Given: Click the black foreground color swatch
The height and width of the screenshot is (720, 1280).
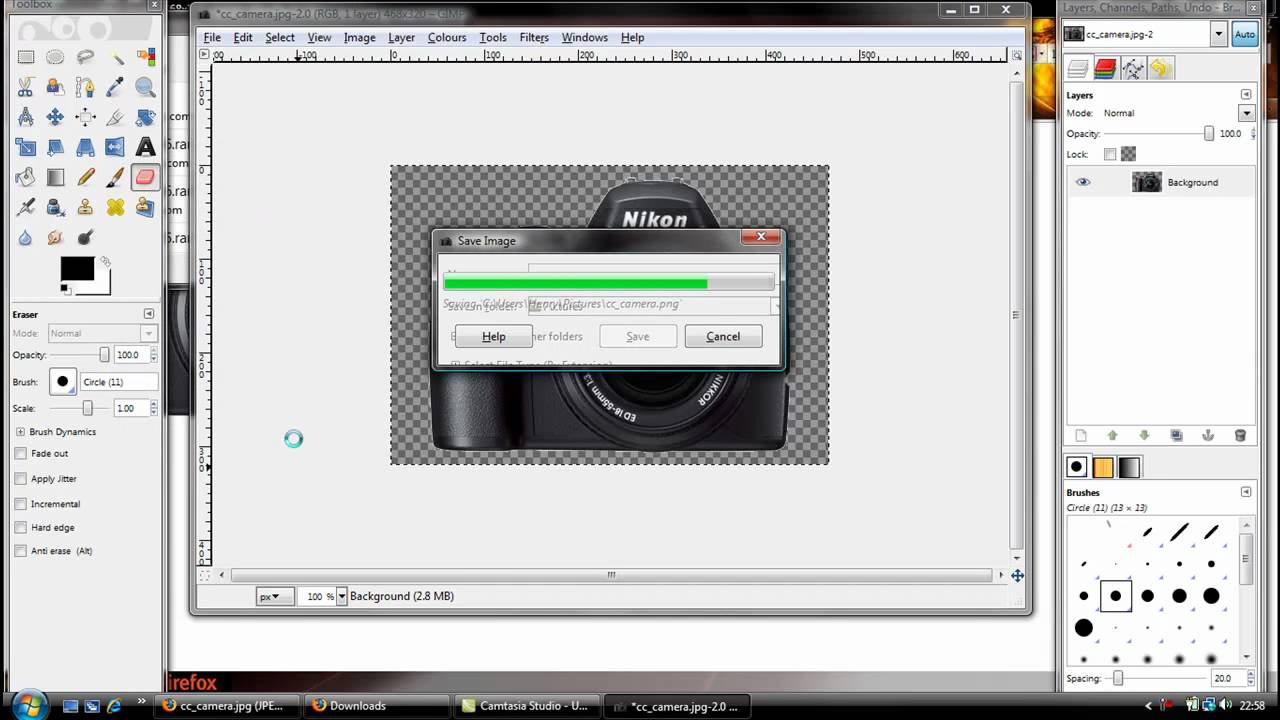Looking at the screenshot, I should (77, 268).
